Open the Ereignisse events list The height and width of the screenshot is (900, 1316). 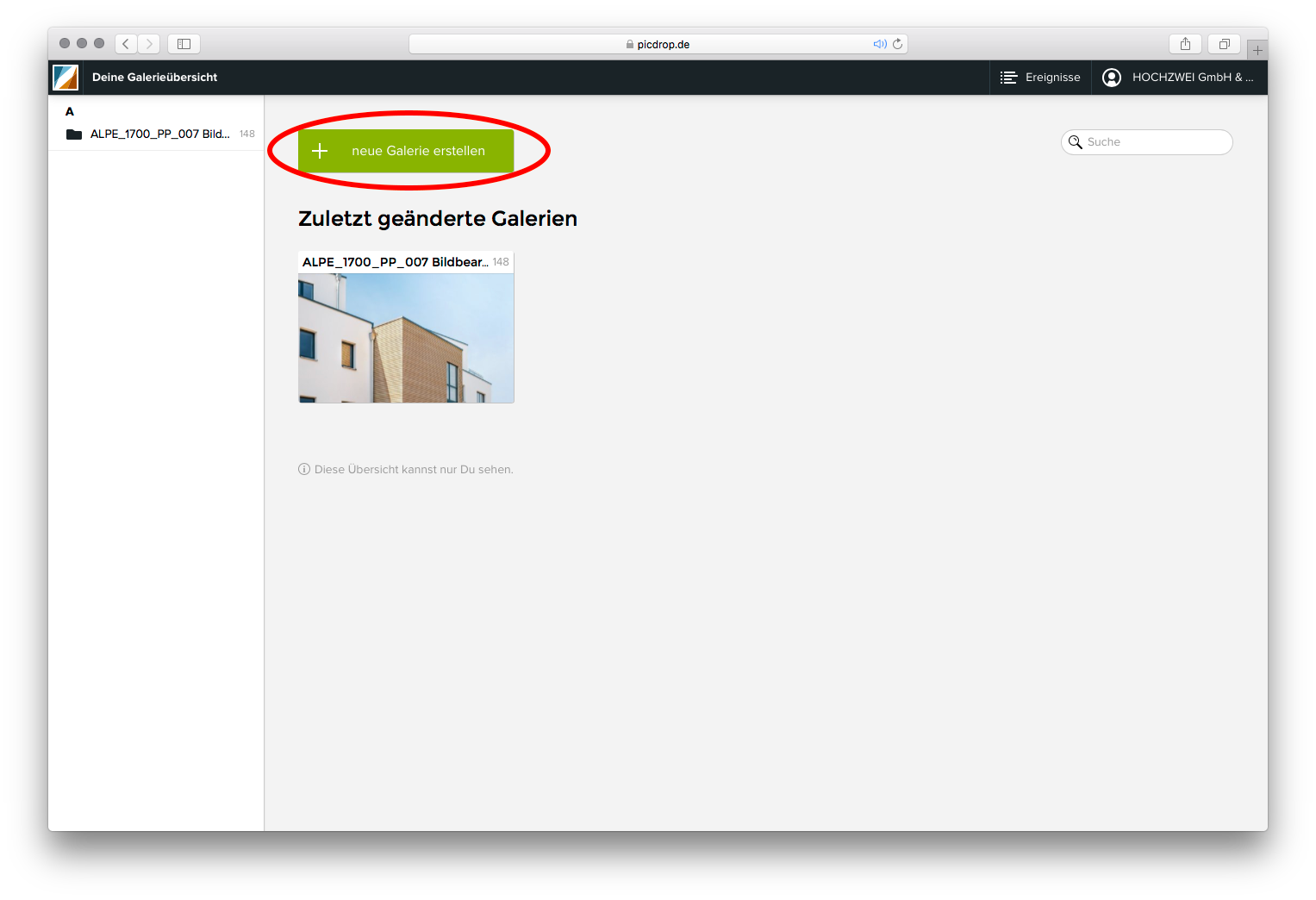pyautogui.click(x=1040, y=78)
